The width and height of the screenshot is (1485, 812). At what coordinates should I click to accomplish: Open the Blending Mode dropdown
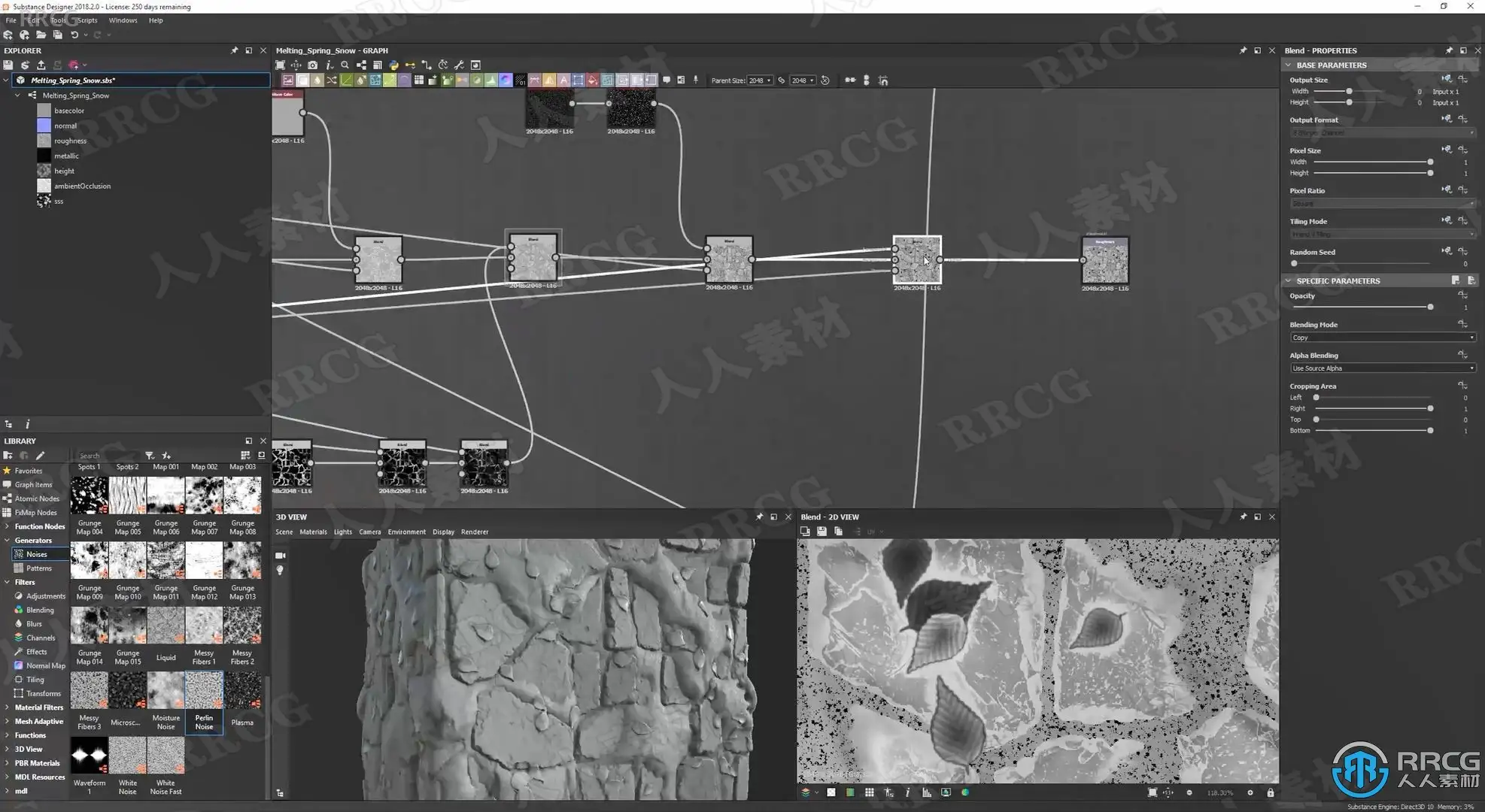[x=1381, y=338]
